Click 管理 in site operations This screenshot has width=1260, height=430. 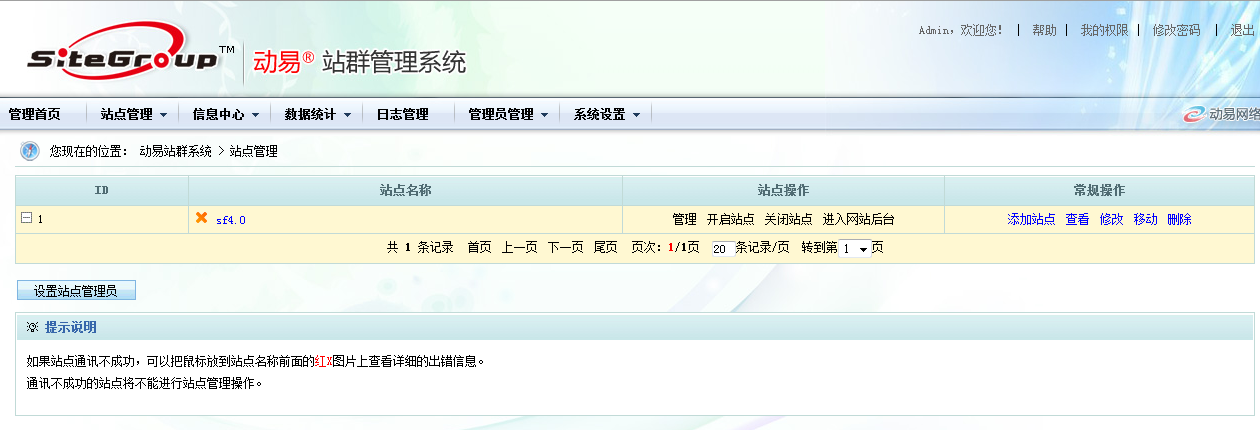pos(684,219)
